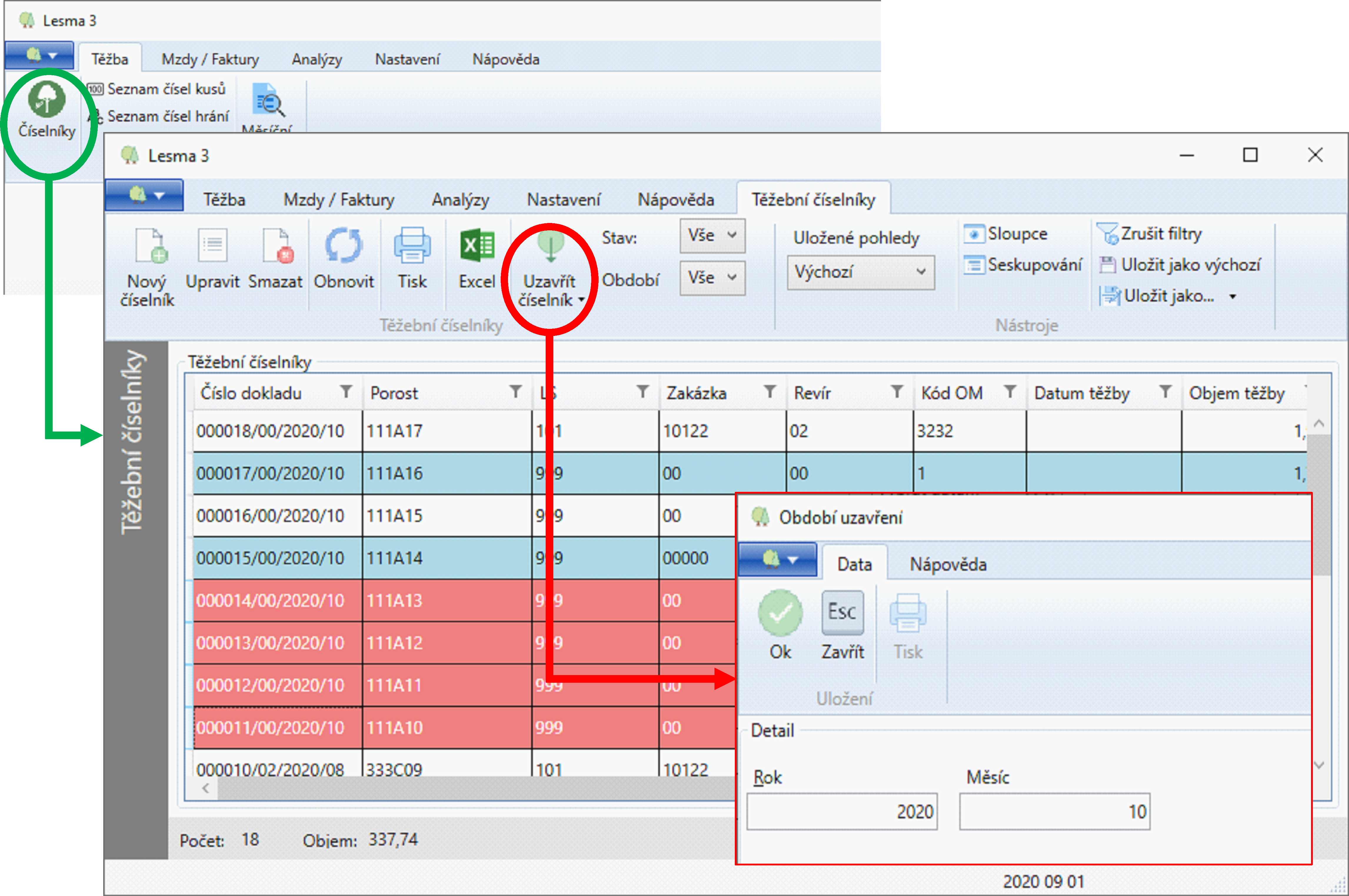Click the Smazat delete icon
Viewport: 1349px width, 896px height.
277,246
